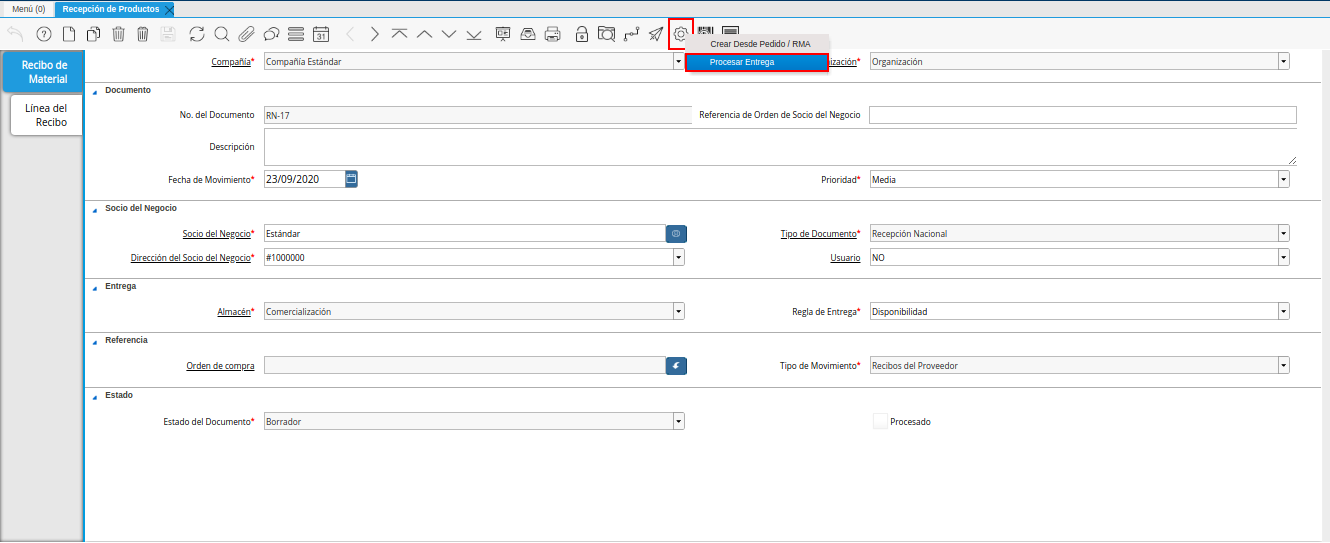The width and height of the screenshot is (1330, 543).
Task: Click the process gear icon
Action: click(x=681, y=34)
